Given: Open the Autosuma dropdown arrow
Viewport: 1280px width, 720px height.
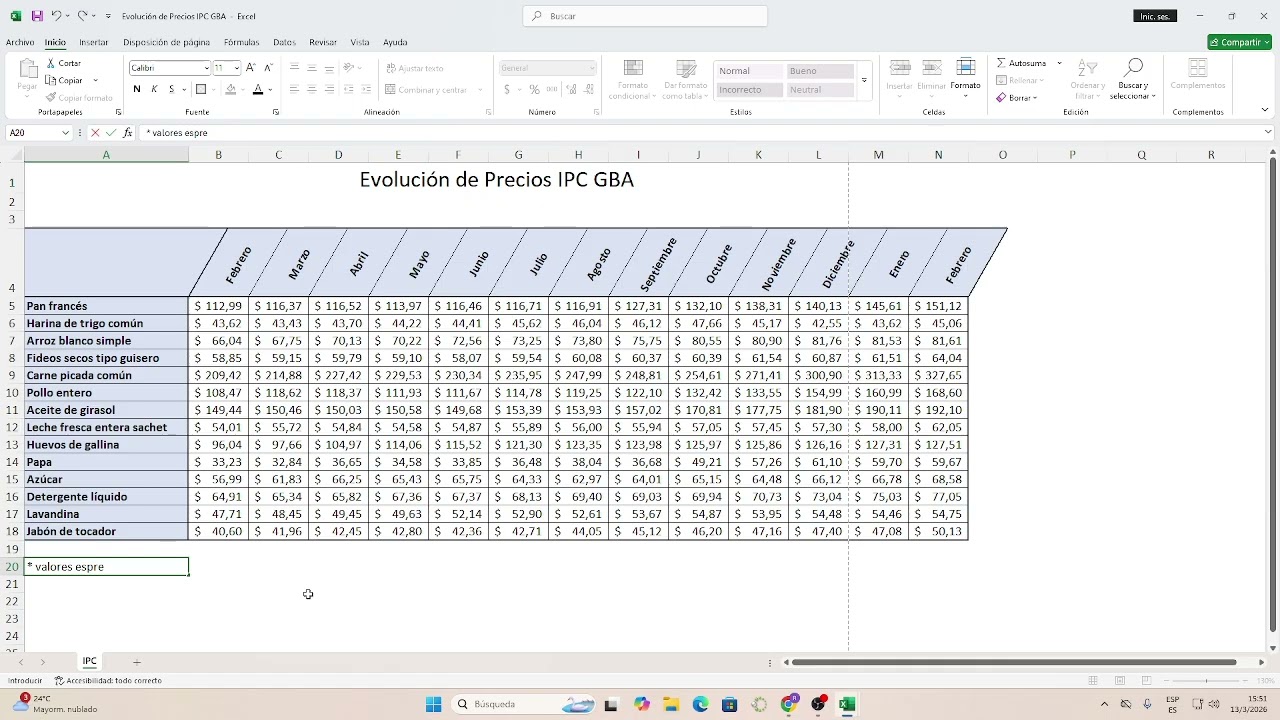Looking at the screenshot, I should pos(1060,63).
